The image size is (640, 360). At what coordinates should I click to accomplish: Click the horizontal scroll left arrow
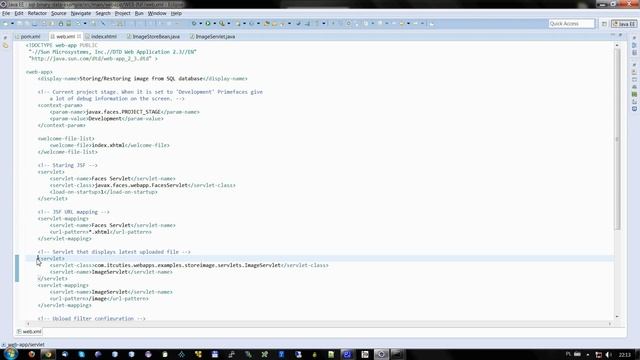tap(28, 324)
